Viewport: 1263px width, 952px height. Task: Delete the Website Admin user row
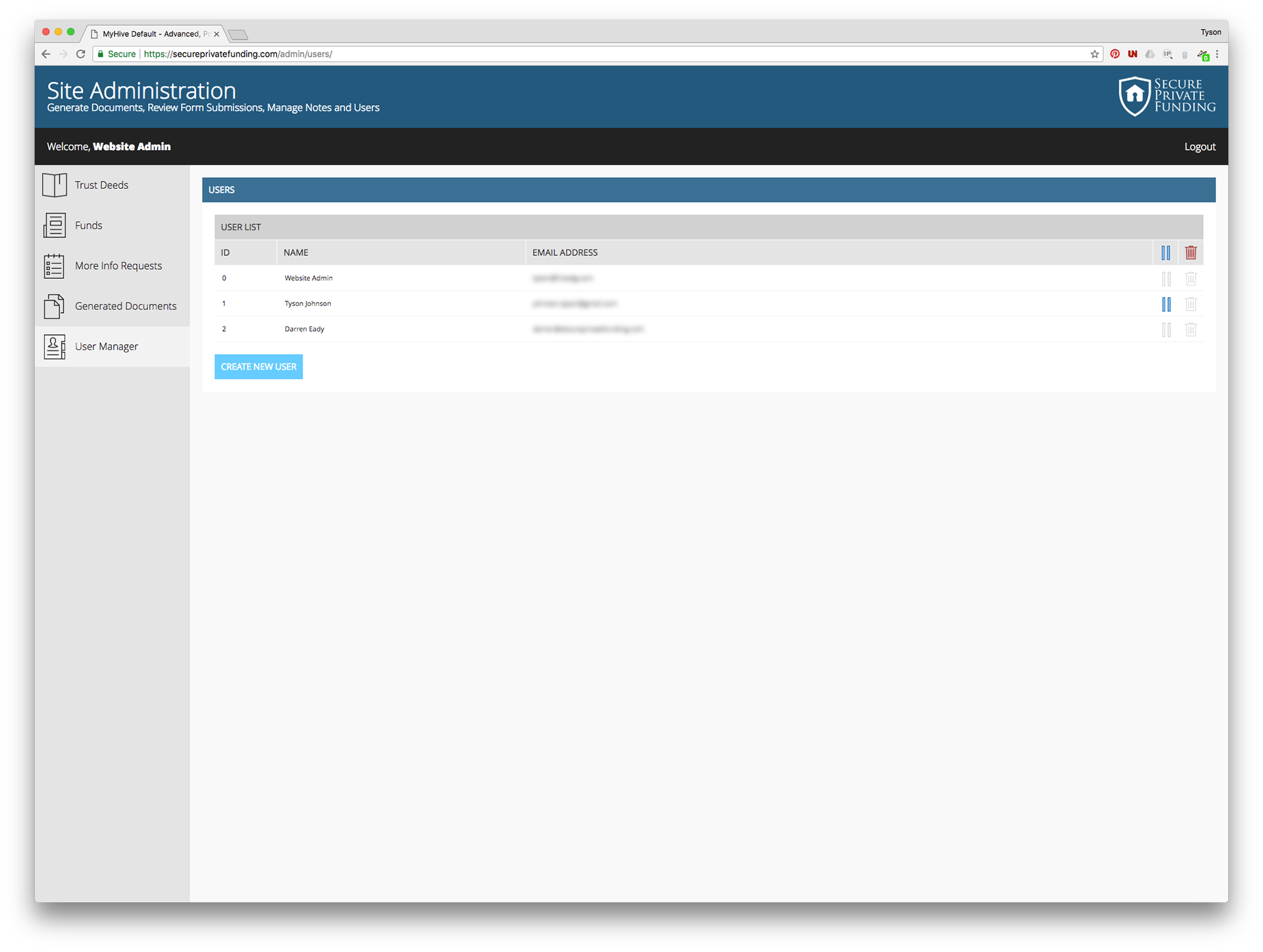1190,279
